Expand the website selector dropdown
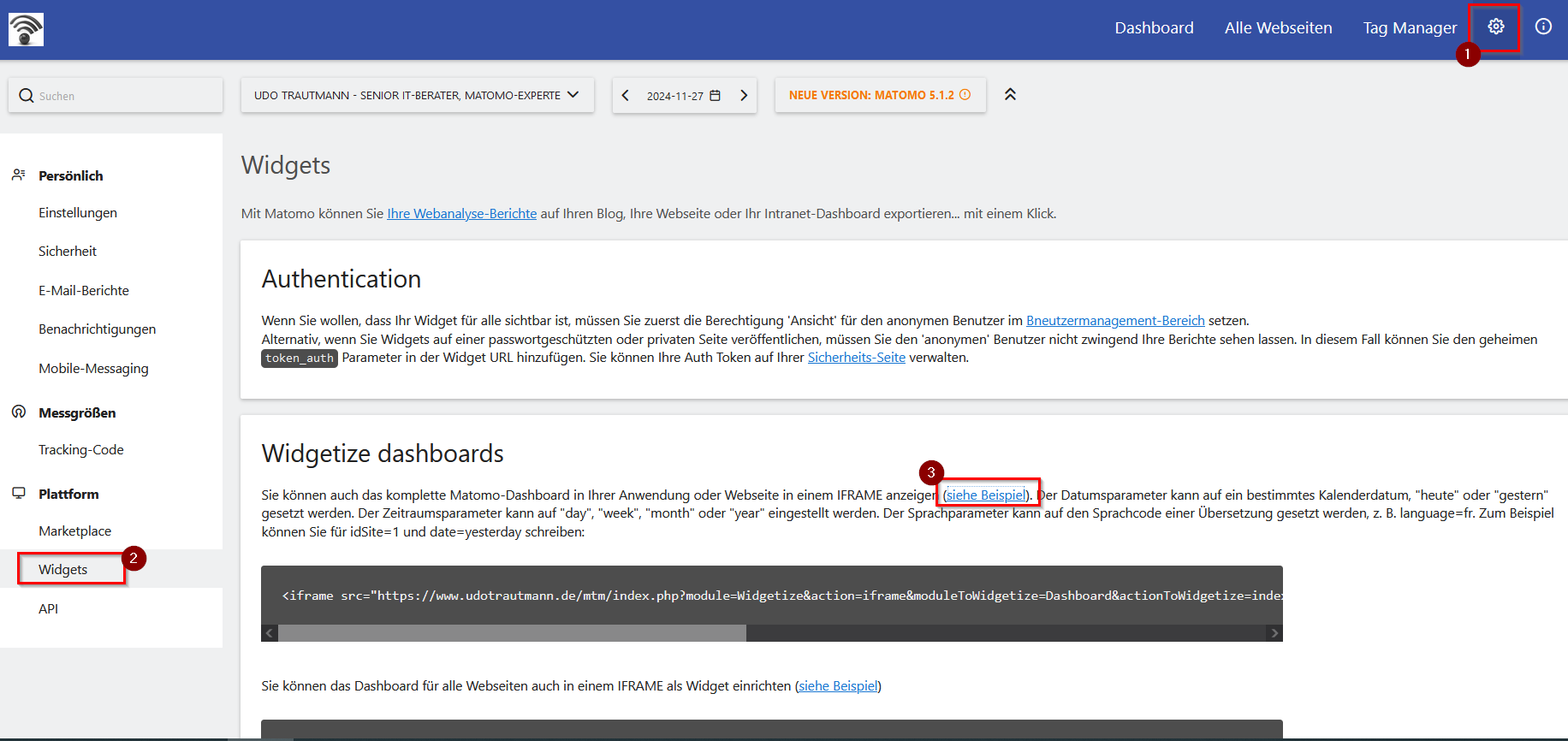Image resolution: width=1568 pixels, height=741 pixels. pos(417,95)
